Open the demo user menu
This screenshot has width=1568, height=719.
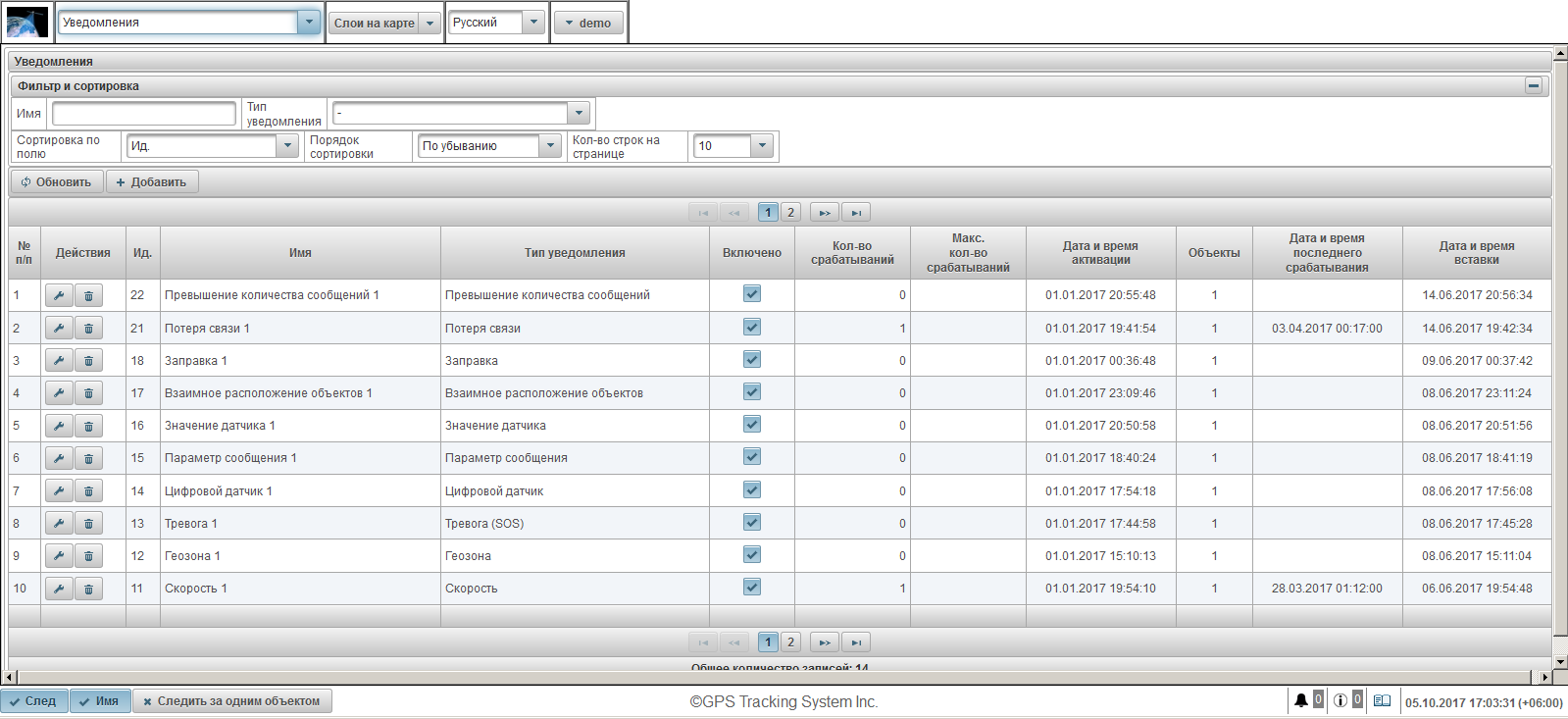tap(588, 23)
